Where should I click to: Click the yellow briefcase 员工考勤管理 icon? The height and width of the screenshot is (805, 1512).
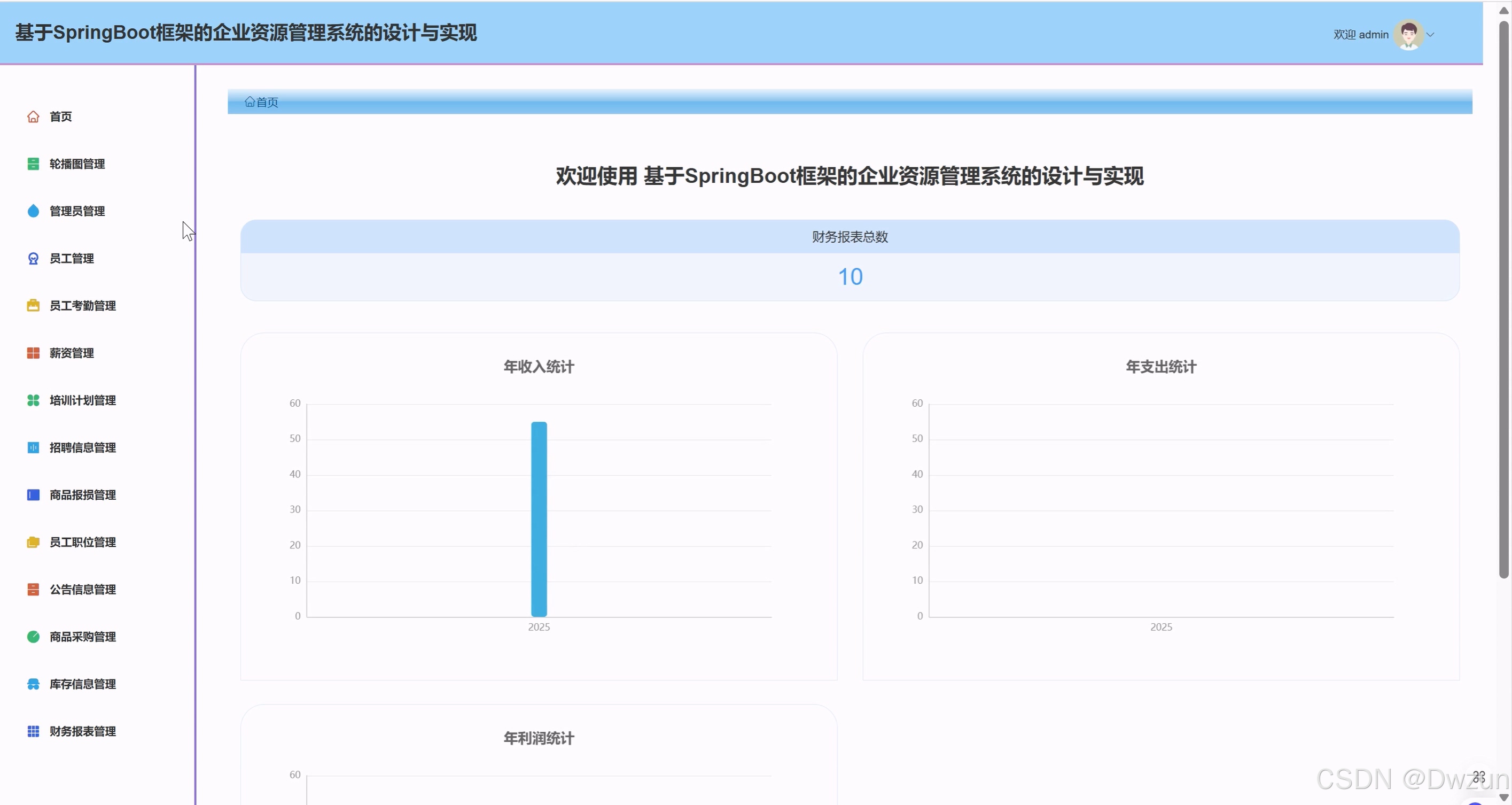(x=34, y=306)
